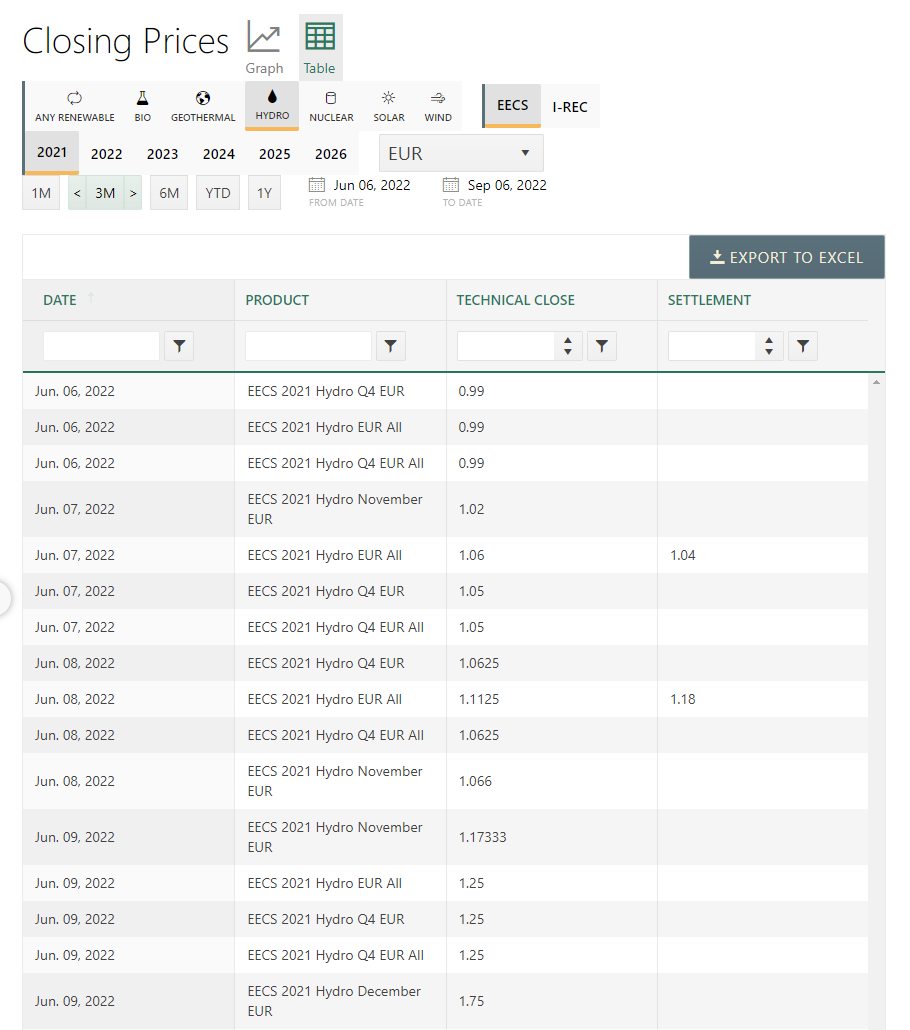The image size is (910, 1030).
Task: Choose the 2022 year tab
Action: point(106,154)
